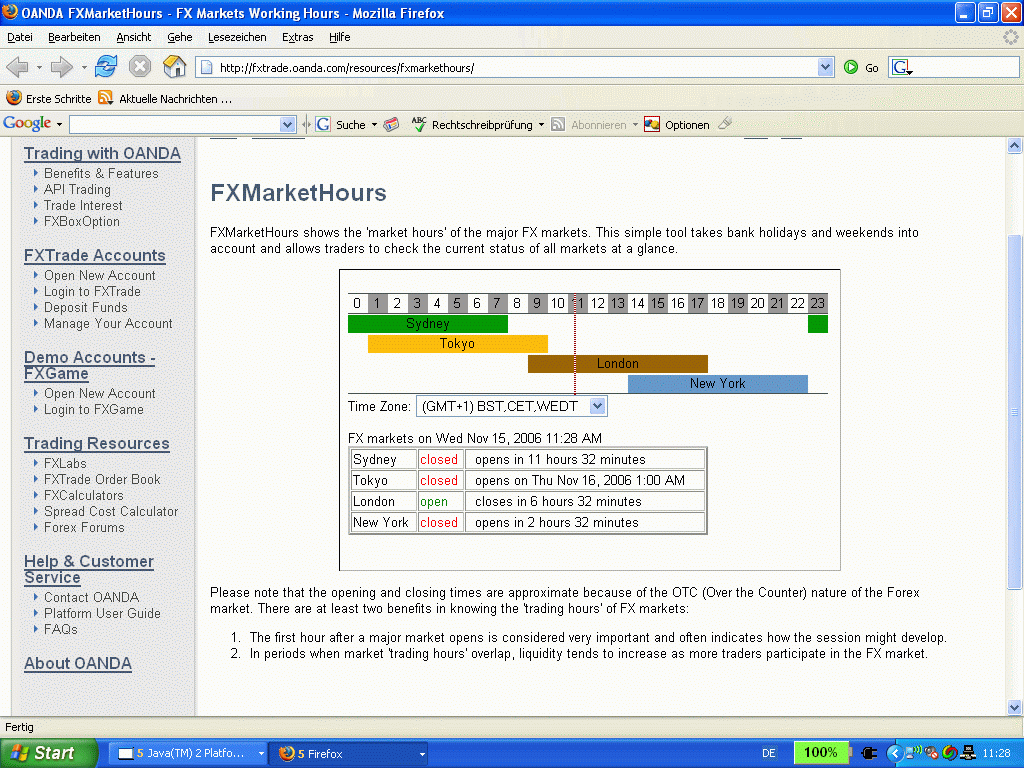Viewport: 1024px width, 768px height.
Task: Click the Google toolbar logo
Action: (x=27, y=123)
